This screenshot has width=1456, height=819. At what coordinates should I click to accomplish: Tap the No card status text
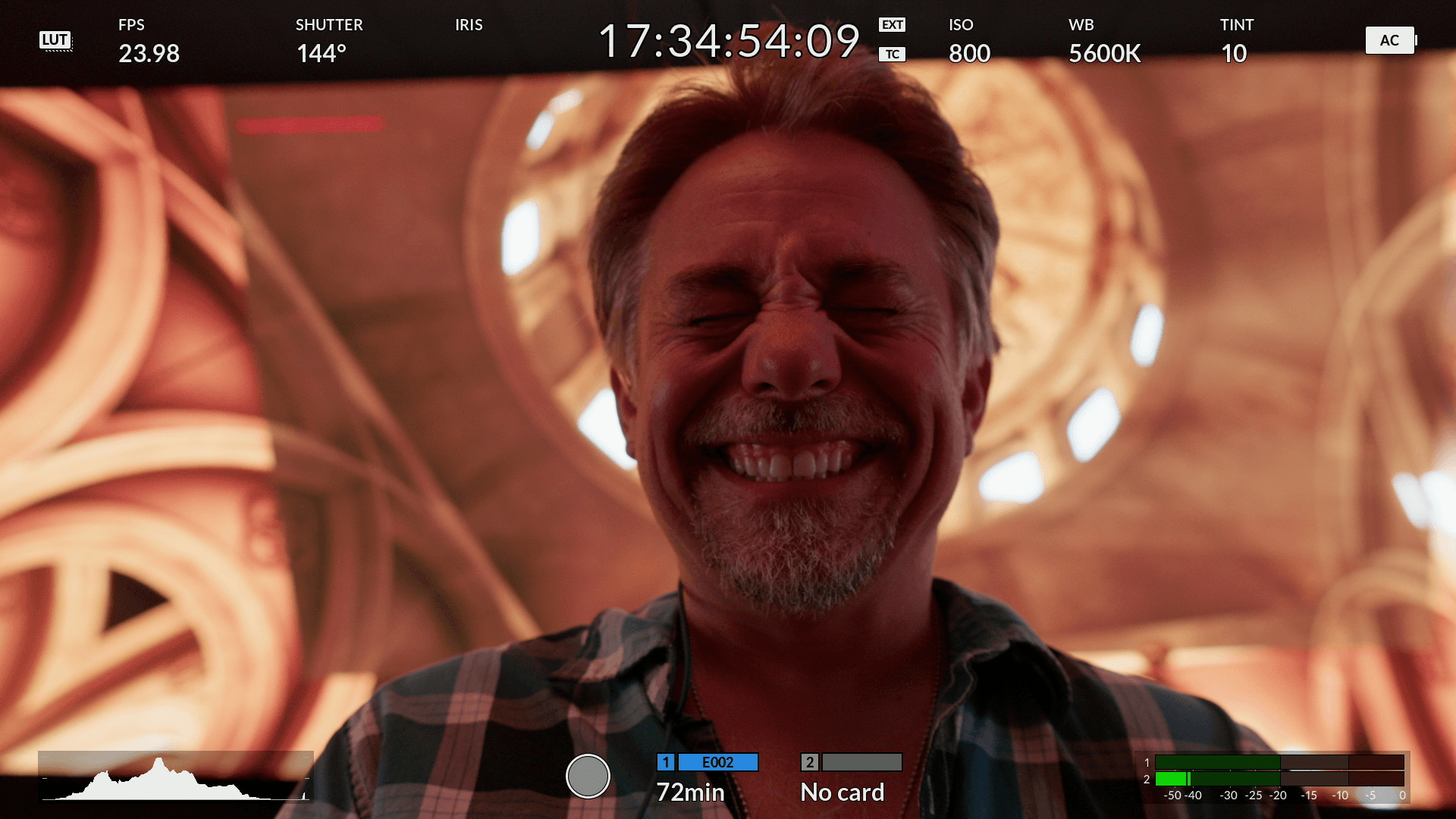(x=842, y=792)
